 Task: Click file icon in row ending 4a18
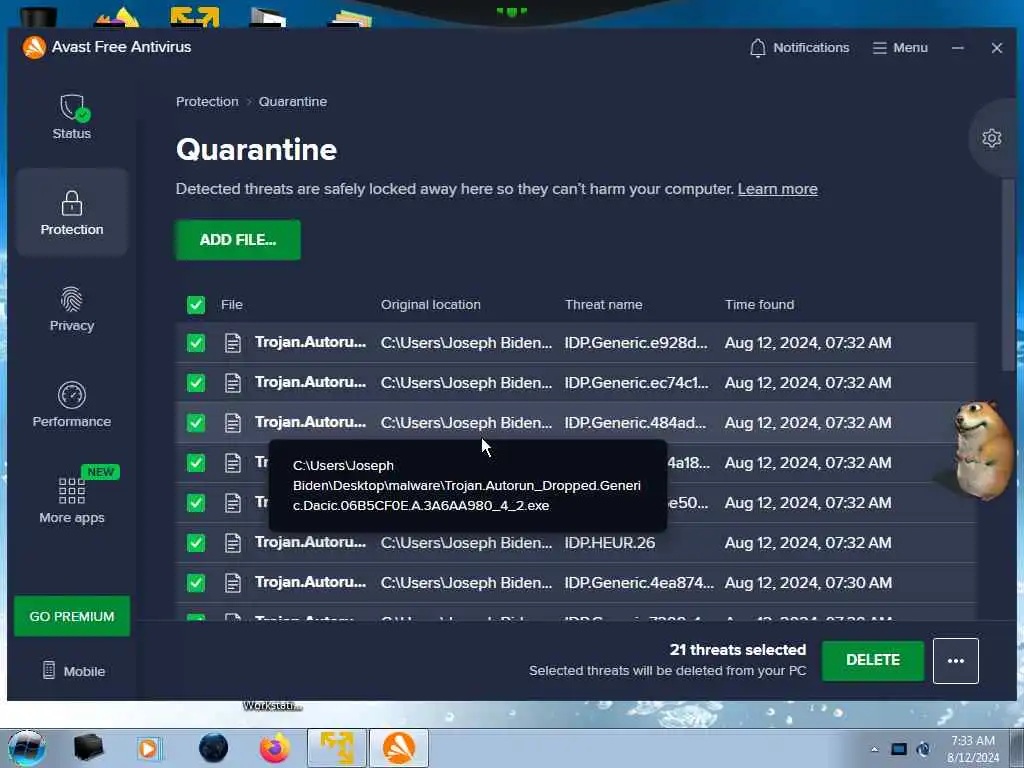pyautogui.click(x=232, y=463)
